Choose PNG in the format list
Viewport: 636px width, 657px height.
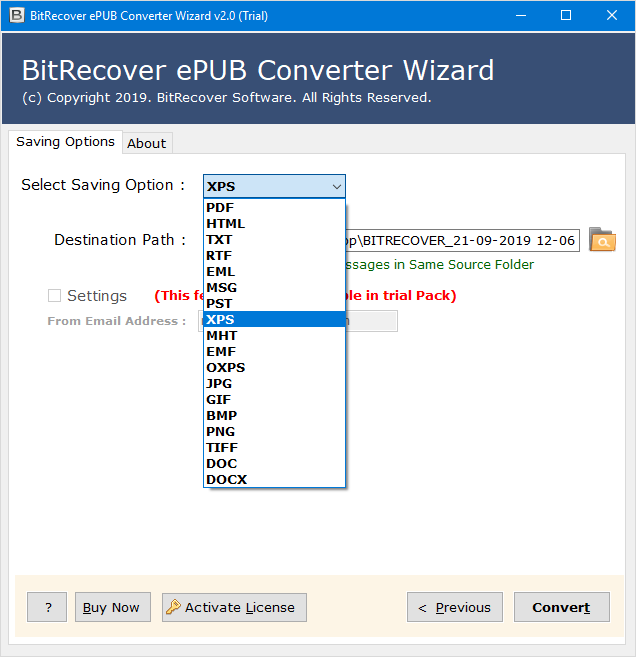click(x=274, y=431)
